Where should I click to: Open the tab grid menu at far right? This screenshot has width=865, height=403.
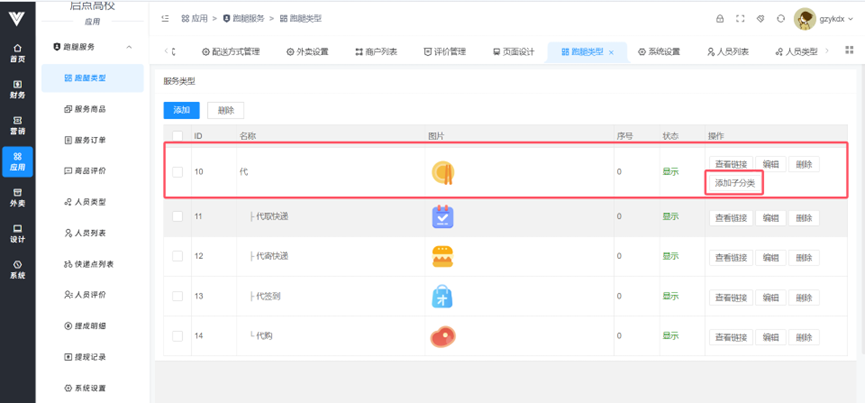pyautogui.click(x=849, y=51)
